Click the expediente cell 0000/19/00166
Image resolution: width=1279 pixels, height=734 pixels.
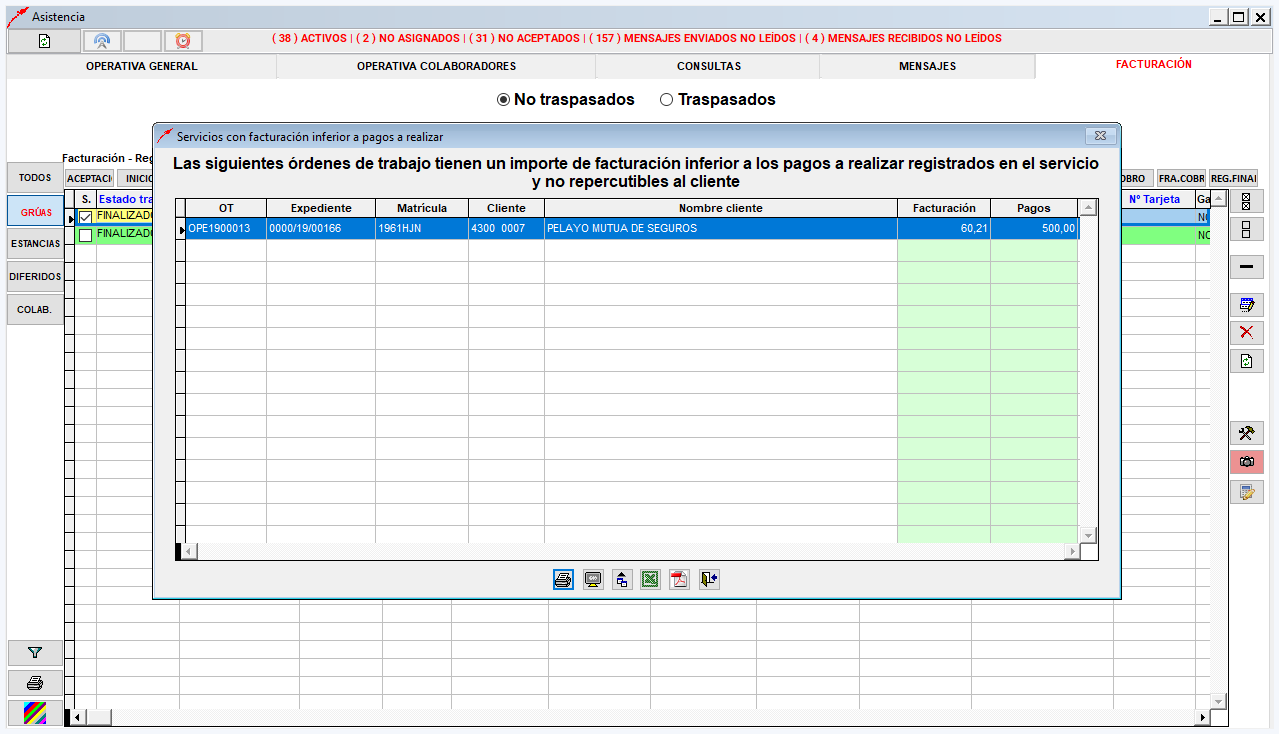click(x=321, y=229)
